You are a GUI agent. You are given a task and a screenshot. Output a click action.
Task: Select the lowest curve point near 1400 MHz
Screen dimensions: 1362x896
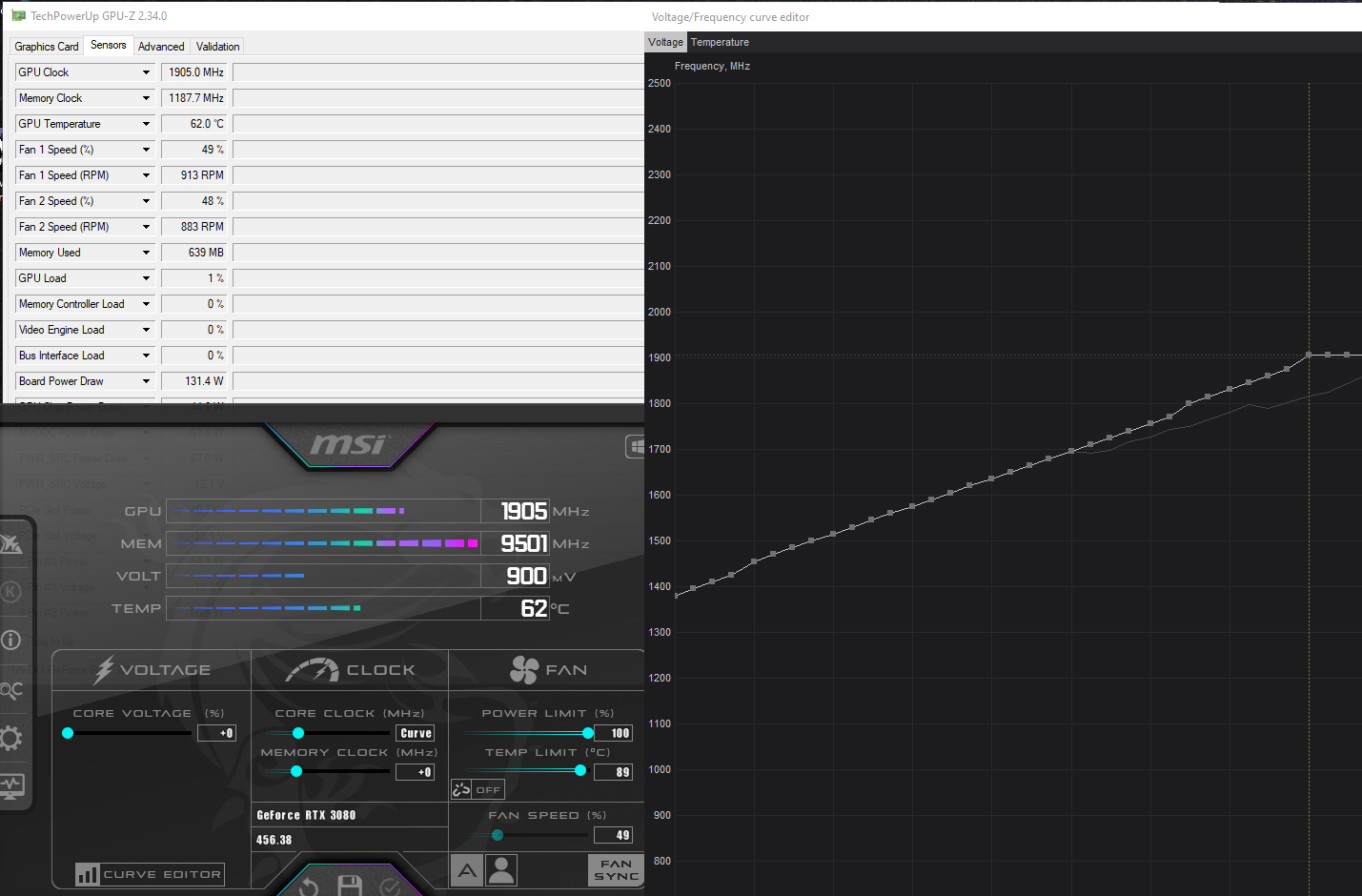[x=677, y=595]
